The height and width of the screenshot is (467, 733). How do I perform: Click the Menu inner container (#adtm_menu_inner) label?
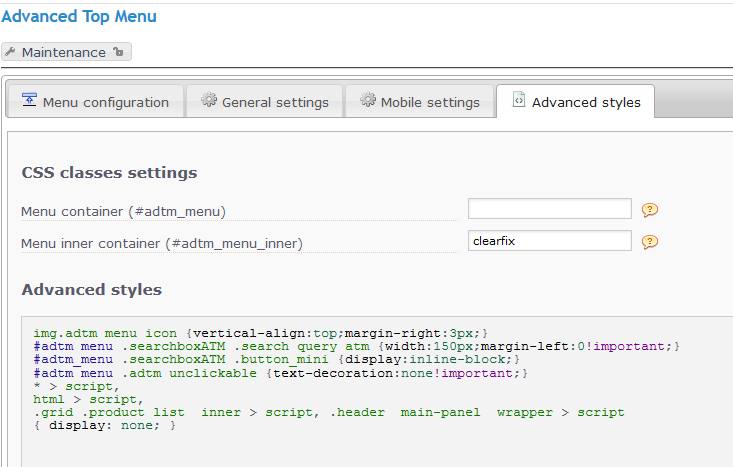point(161,243)
